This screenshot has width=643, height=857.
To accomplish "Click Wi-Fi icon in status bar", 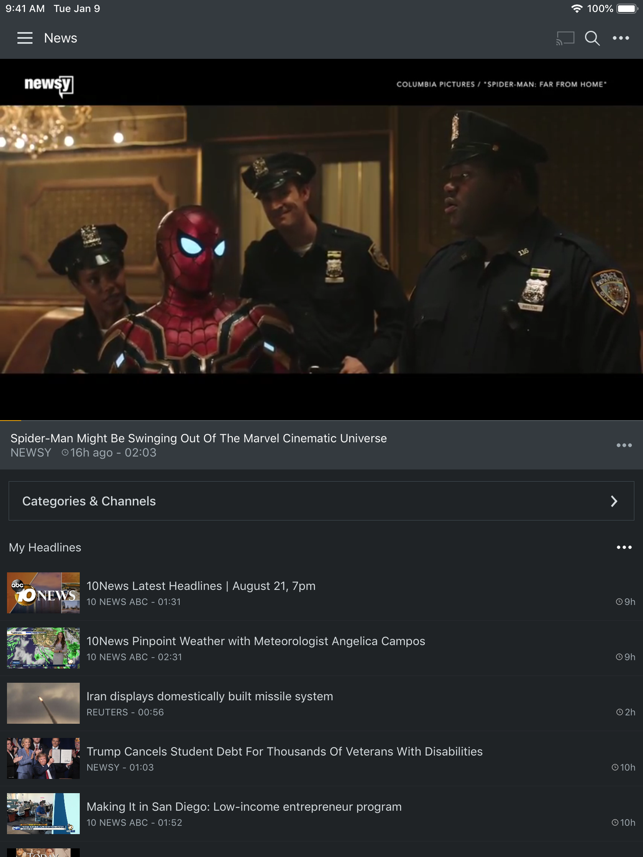I will (576, 9).
